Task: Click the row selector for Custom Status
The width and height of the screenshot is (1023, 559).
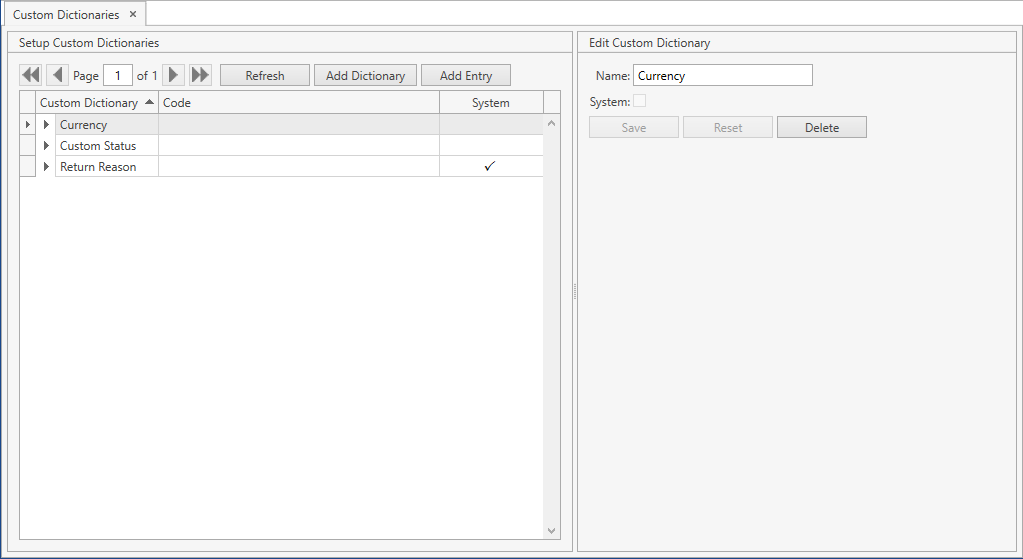Action: pos(27,145)
